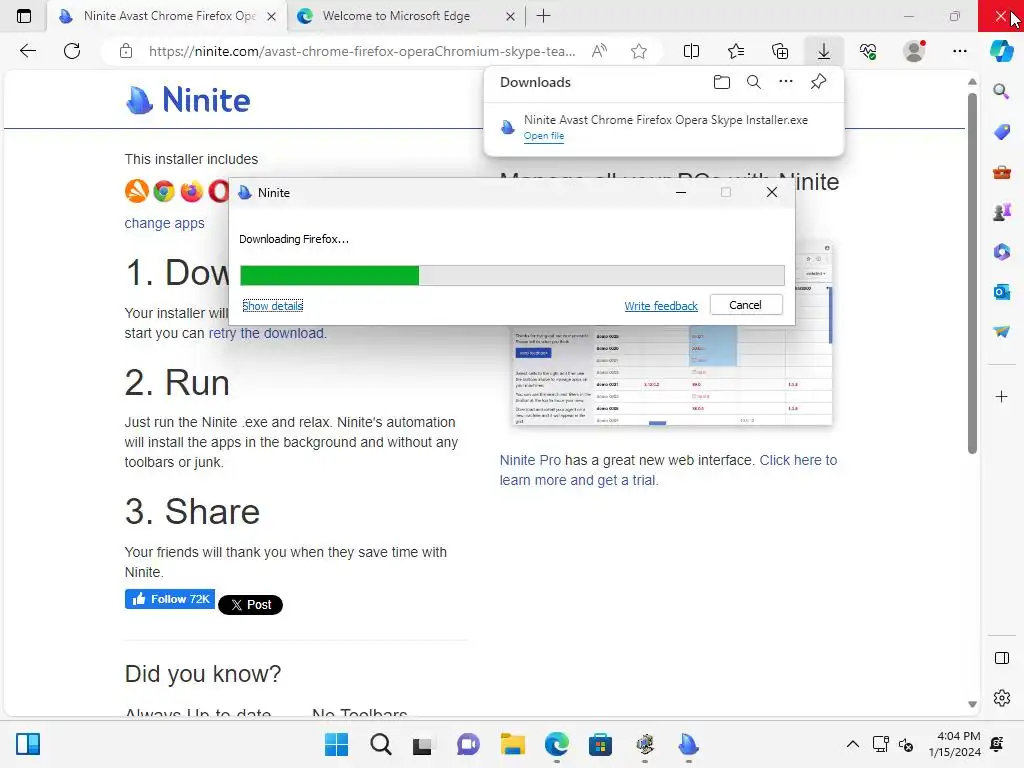Viewport: 1024px width, 768px height.
Task: Open taskbar Search
Action: click(381, 744)
